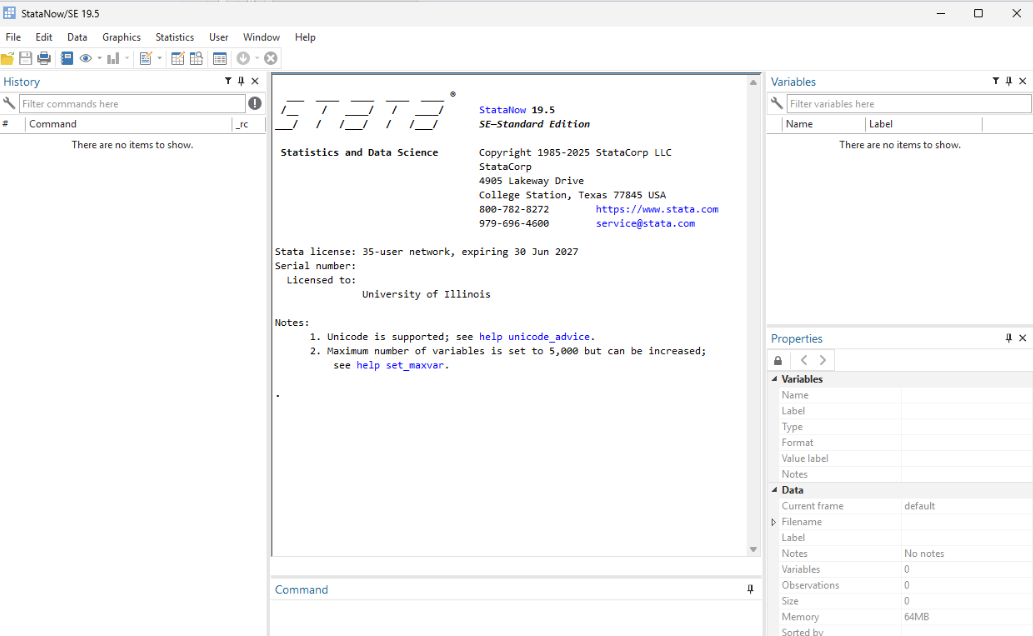Click the Log notebook icon
Image resolution: width=1033 pixels, height=636 pixels.
(67, 59)
